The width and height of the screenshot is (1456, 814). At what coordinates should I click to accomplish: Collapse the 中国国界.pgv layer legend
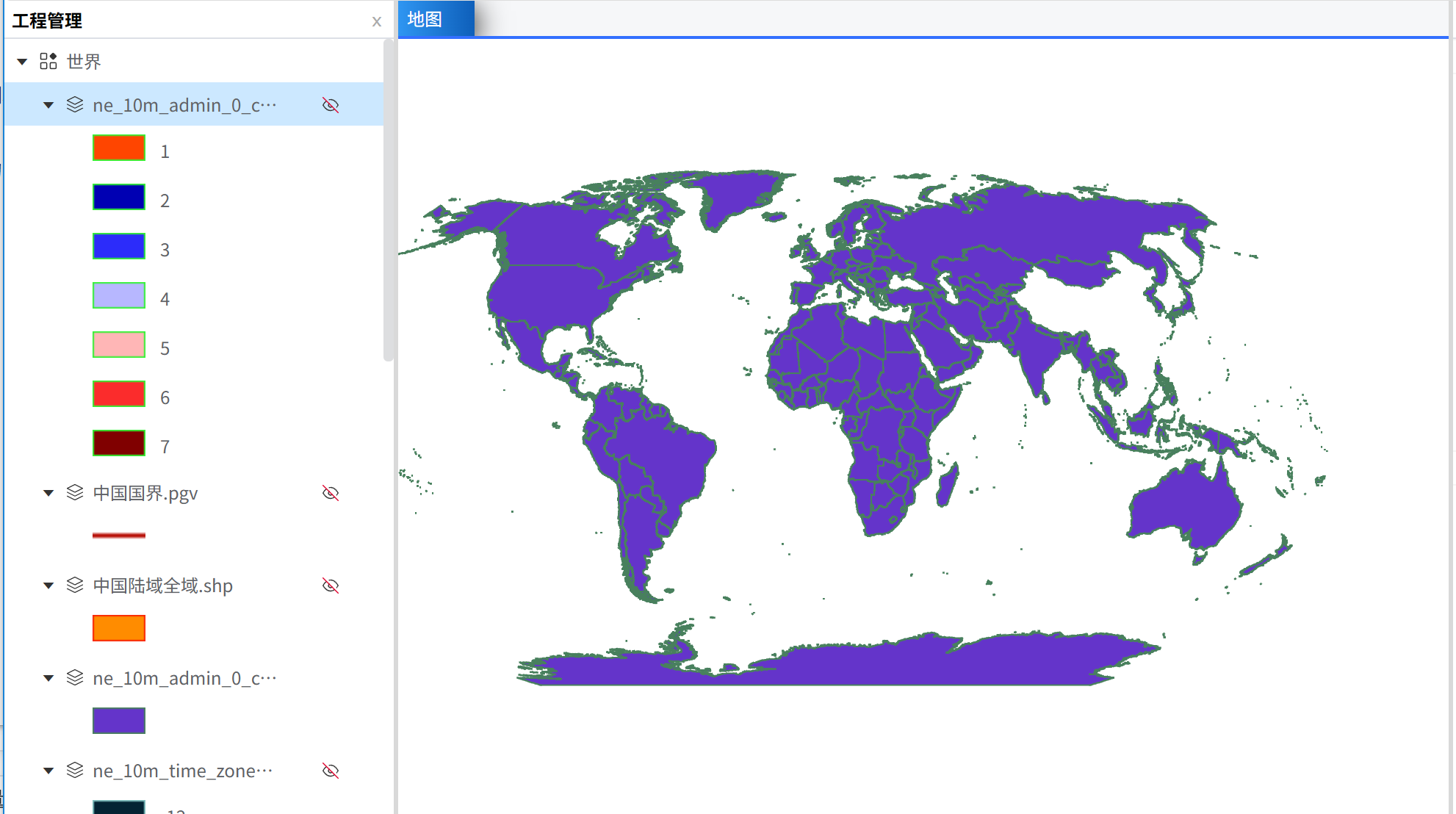(x=48, y=493)
